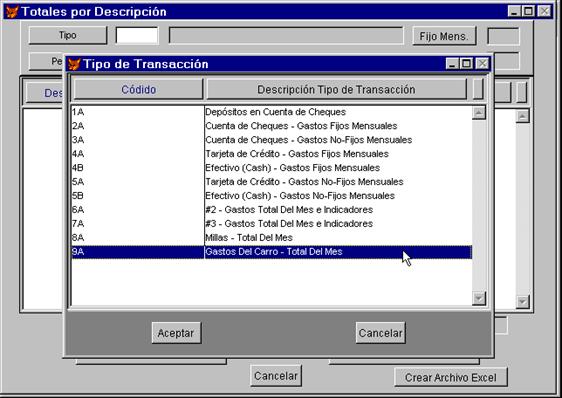Click code cell 6A
Screen dimensions: 562x398
tap(138, 210)
